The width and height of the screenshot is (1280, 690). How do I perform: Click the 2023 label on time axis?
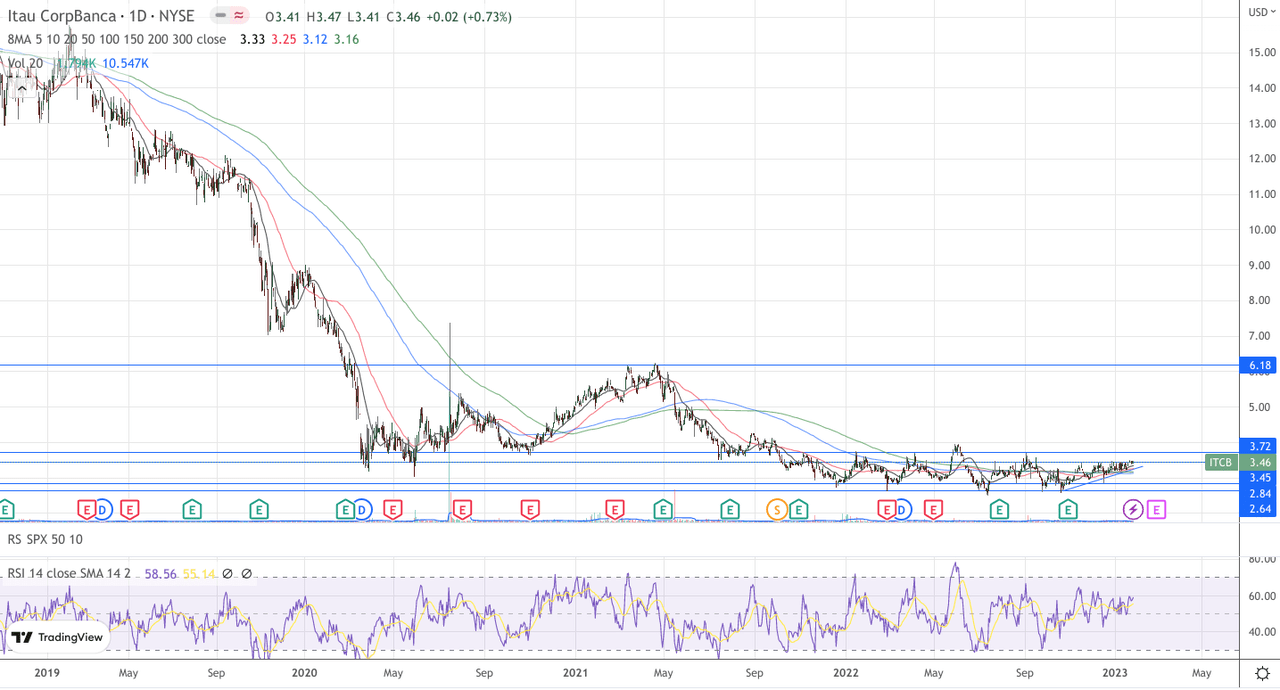pyautogui.click(x=1115, y=673)
